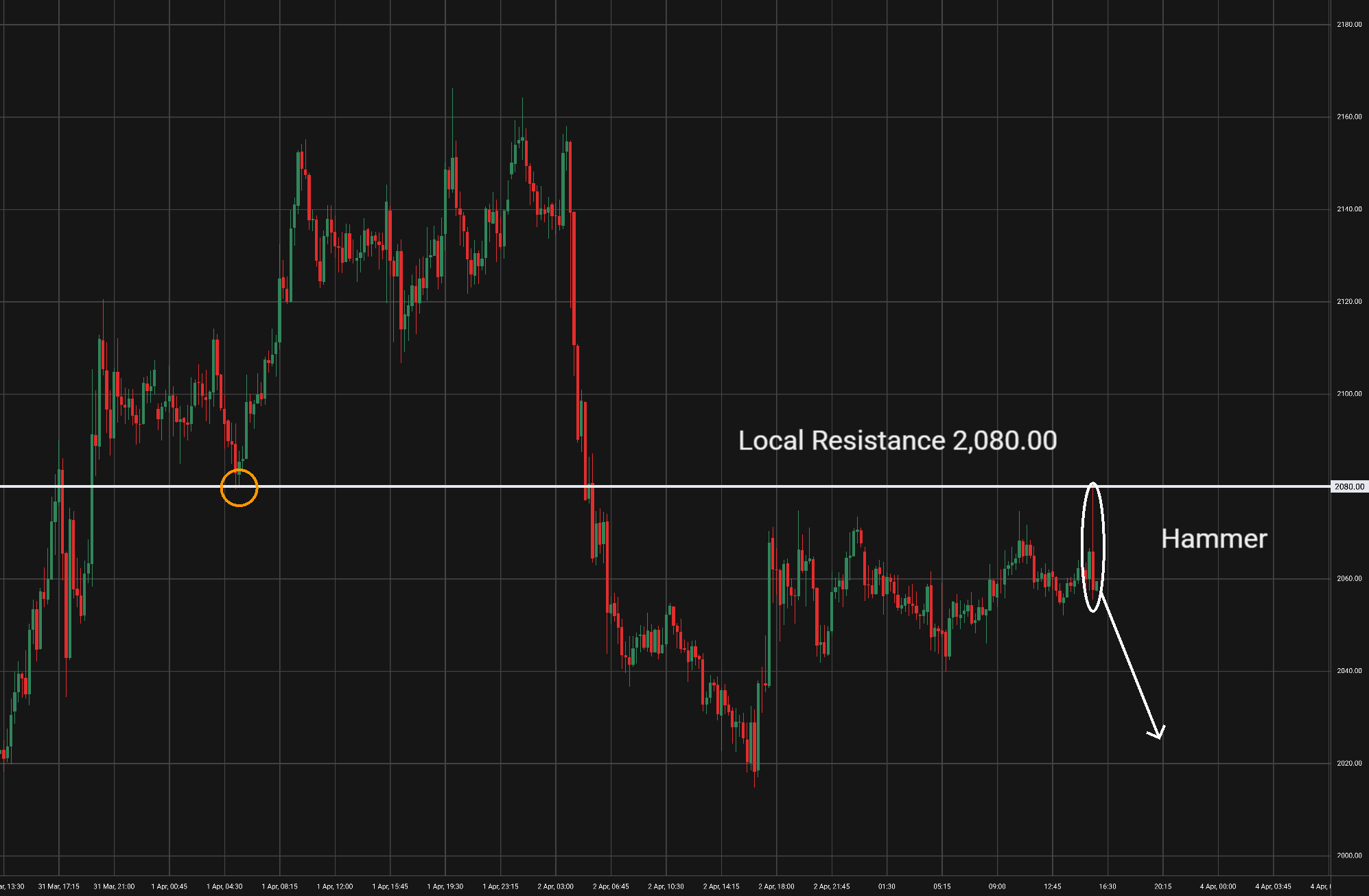Screen dimensions: 1369x896
Task: Click the '4 Apr, 00:00' time label
Action: pyautogui.click(x=1217, y=886)
